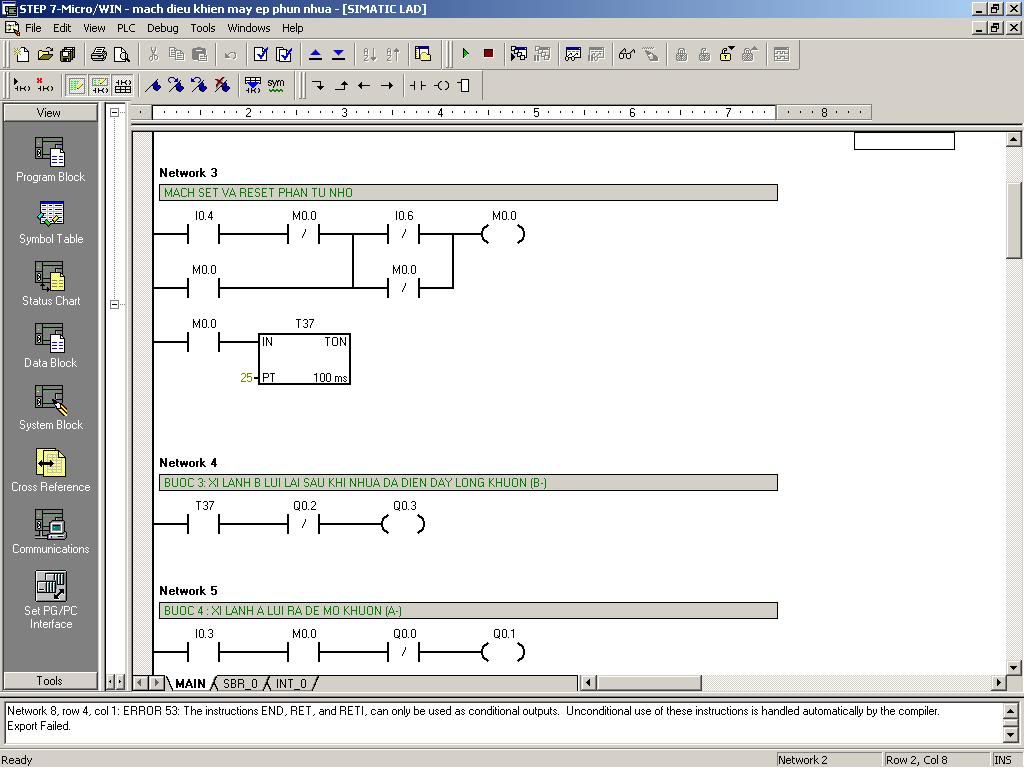This screenshot has width=1024, height=768.
Task: Insert a box instruction from the toolbar
Action: tap(464, 85)
